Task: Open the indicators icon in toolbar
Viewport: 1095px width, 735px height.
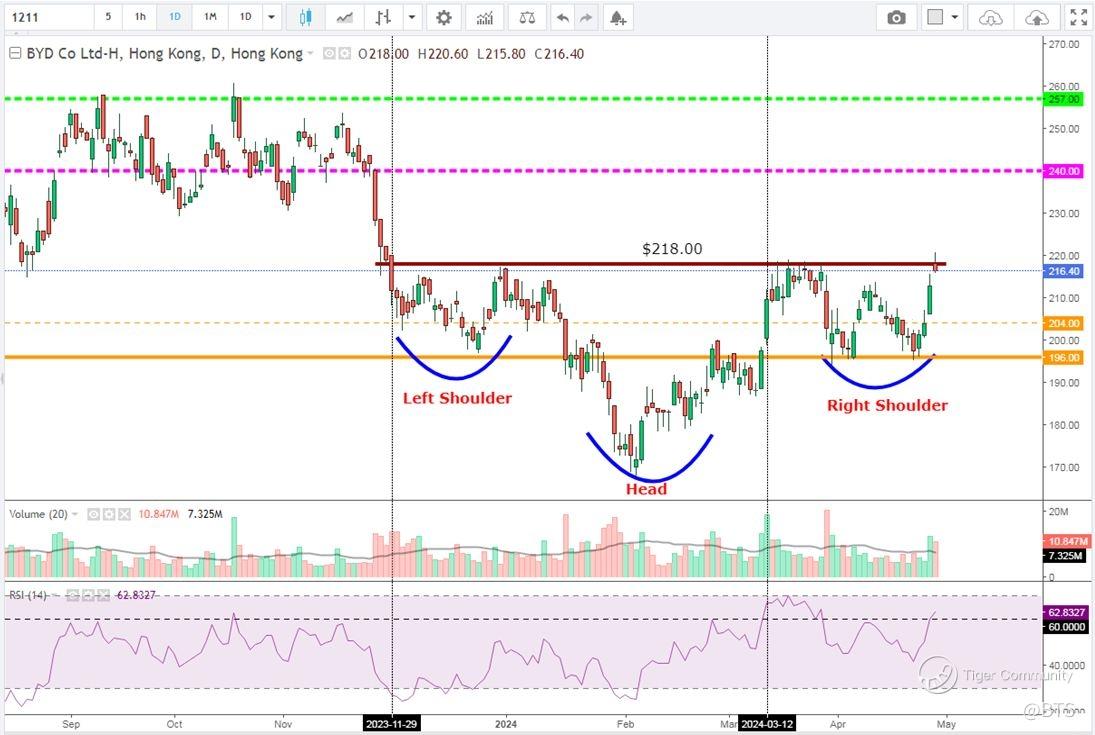Action: pyautogui.click(x=485, y=17)
